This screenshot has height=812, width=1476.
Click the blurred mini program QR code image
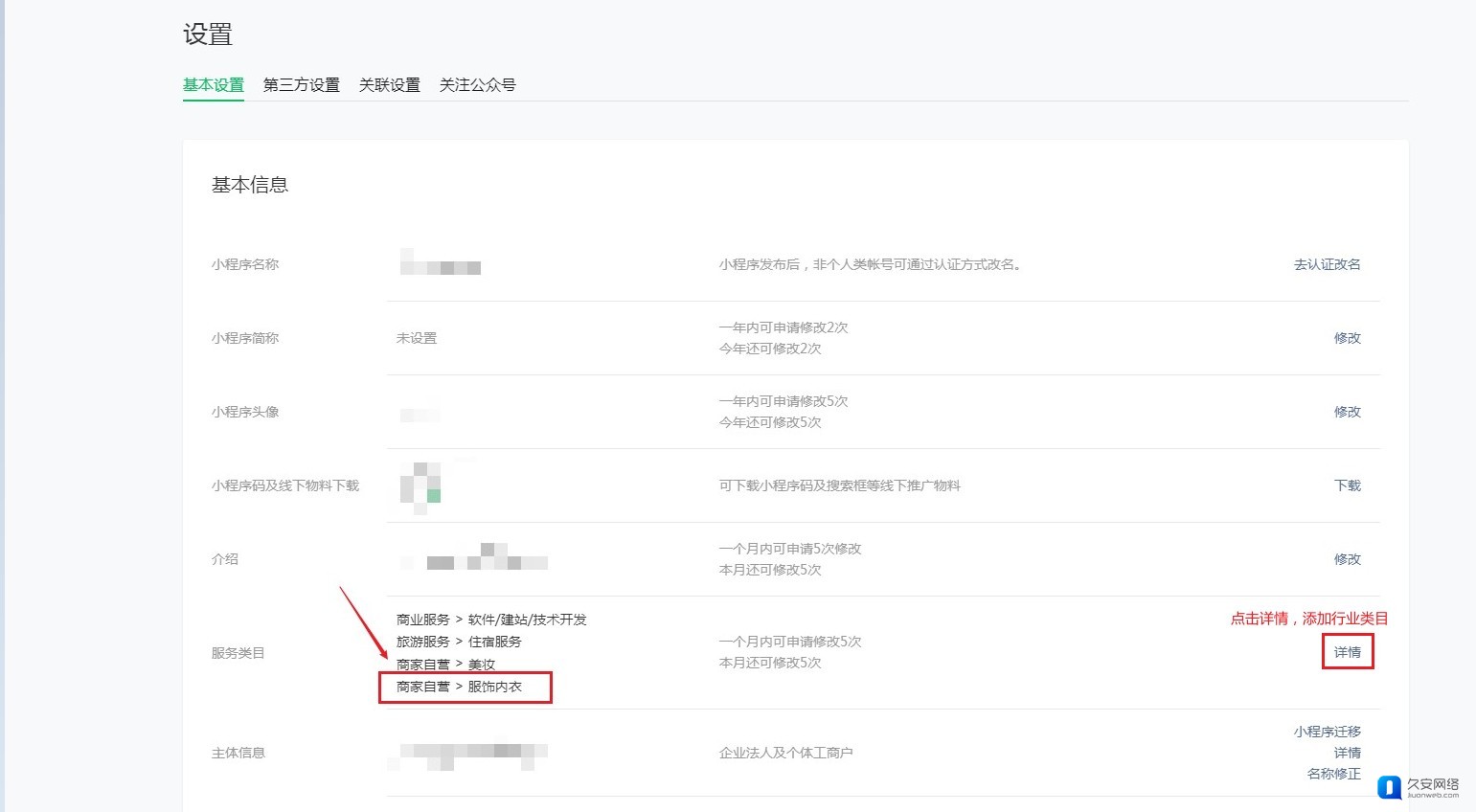tap(420, 486)
